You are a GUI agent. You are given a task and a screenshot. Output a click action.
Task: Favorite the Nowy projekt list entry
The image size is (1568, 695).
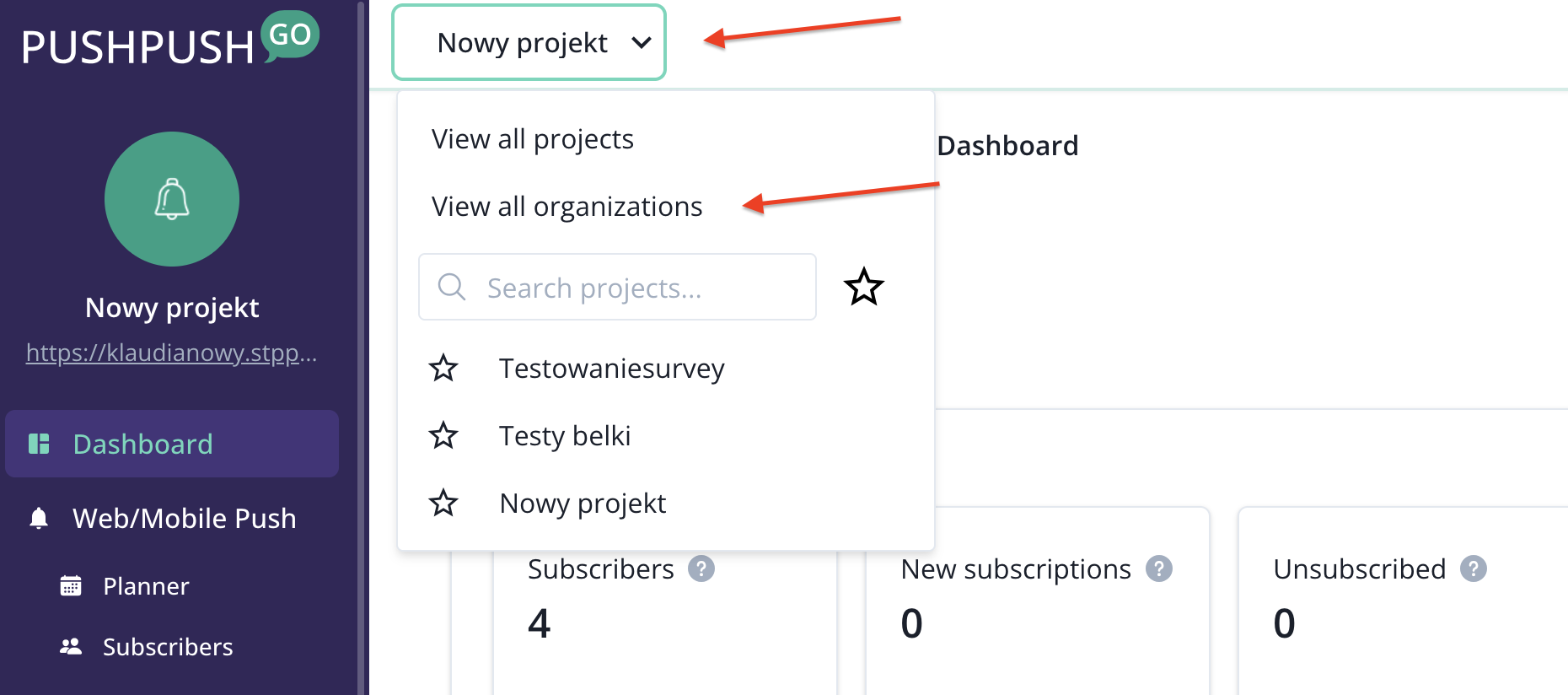(x=443, y=504)
